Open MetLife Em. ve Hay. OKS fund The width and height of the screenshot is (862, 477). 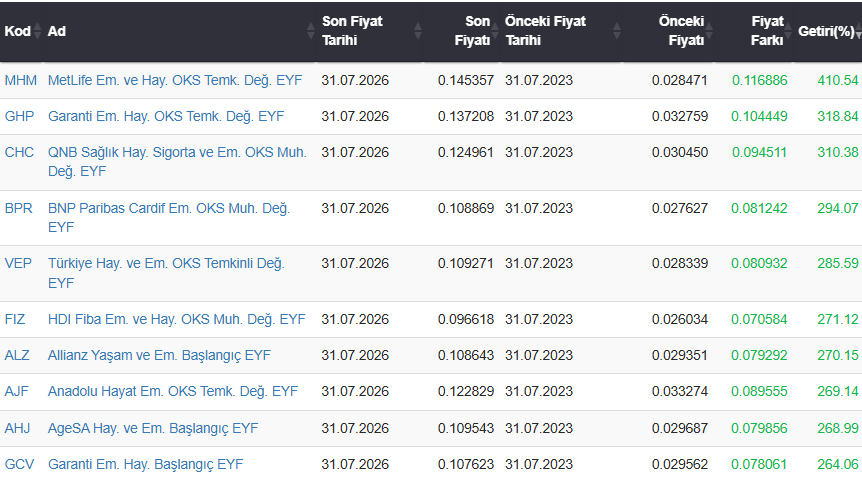point(175,80)
